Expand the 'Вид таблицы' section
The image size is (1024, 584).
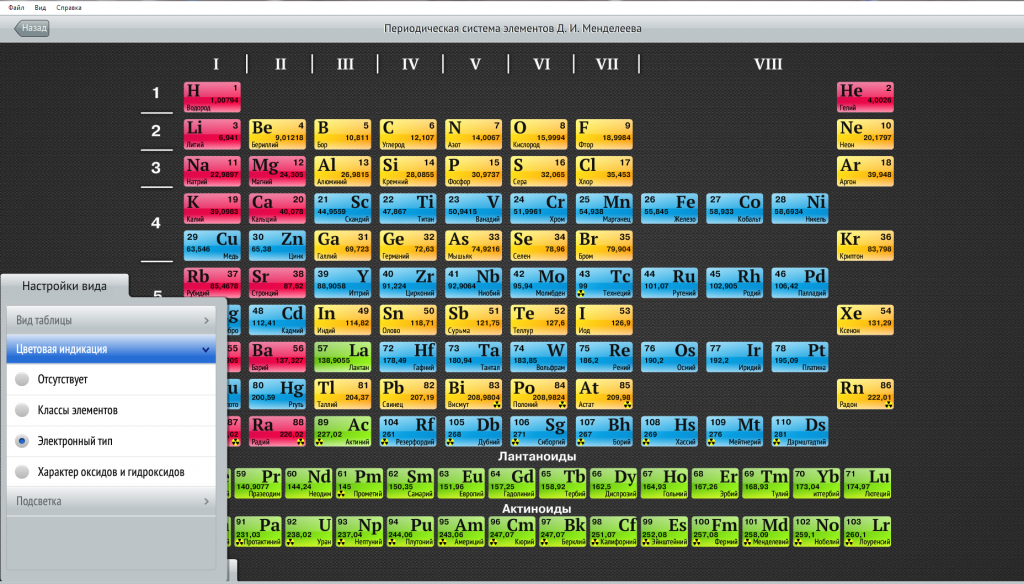point(110,320)
